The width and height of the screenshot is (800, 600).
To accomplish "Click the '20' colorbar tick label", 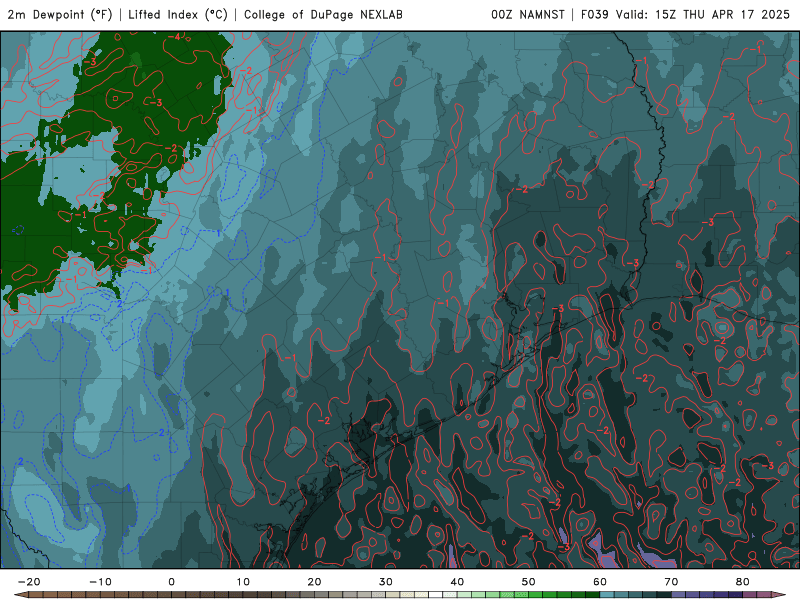I will [x=314, y=582].
